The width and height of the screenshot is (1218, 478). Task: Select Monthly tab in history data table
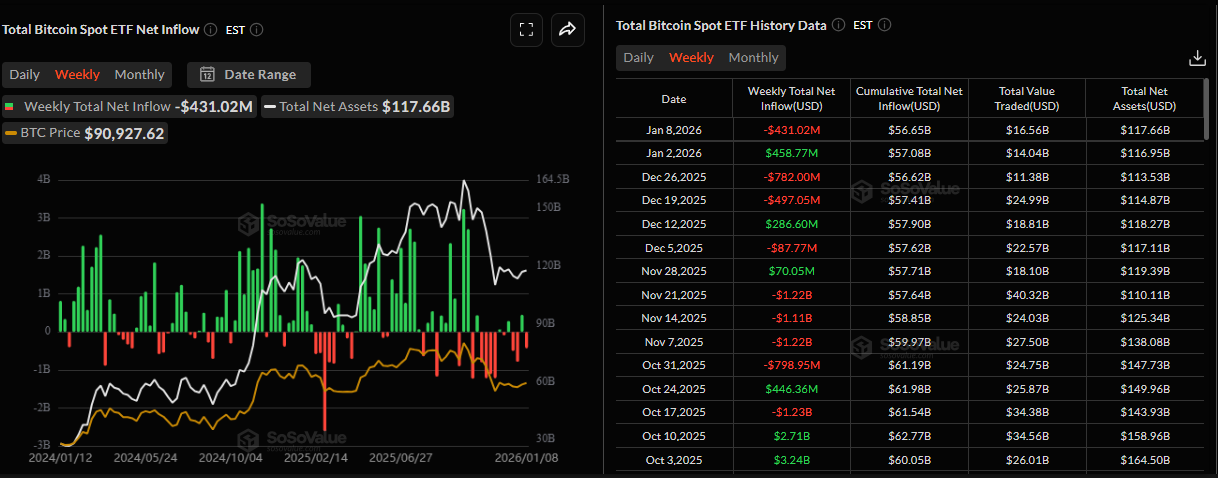753,58
